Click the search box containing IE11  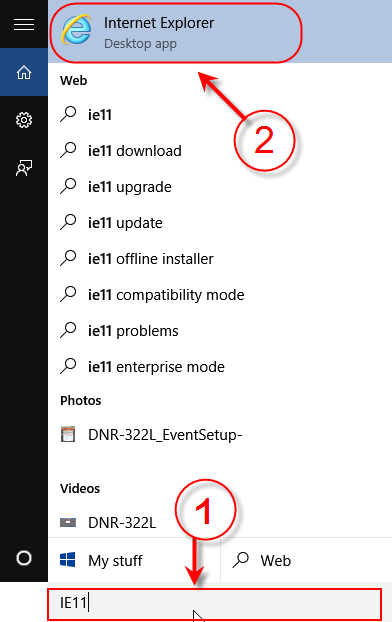point(215,604)
